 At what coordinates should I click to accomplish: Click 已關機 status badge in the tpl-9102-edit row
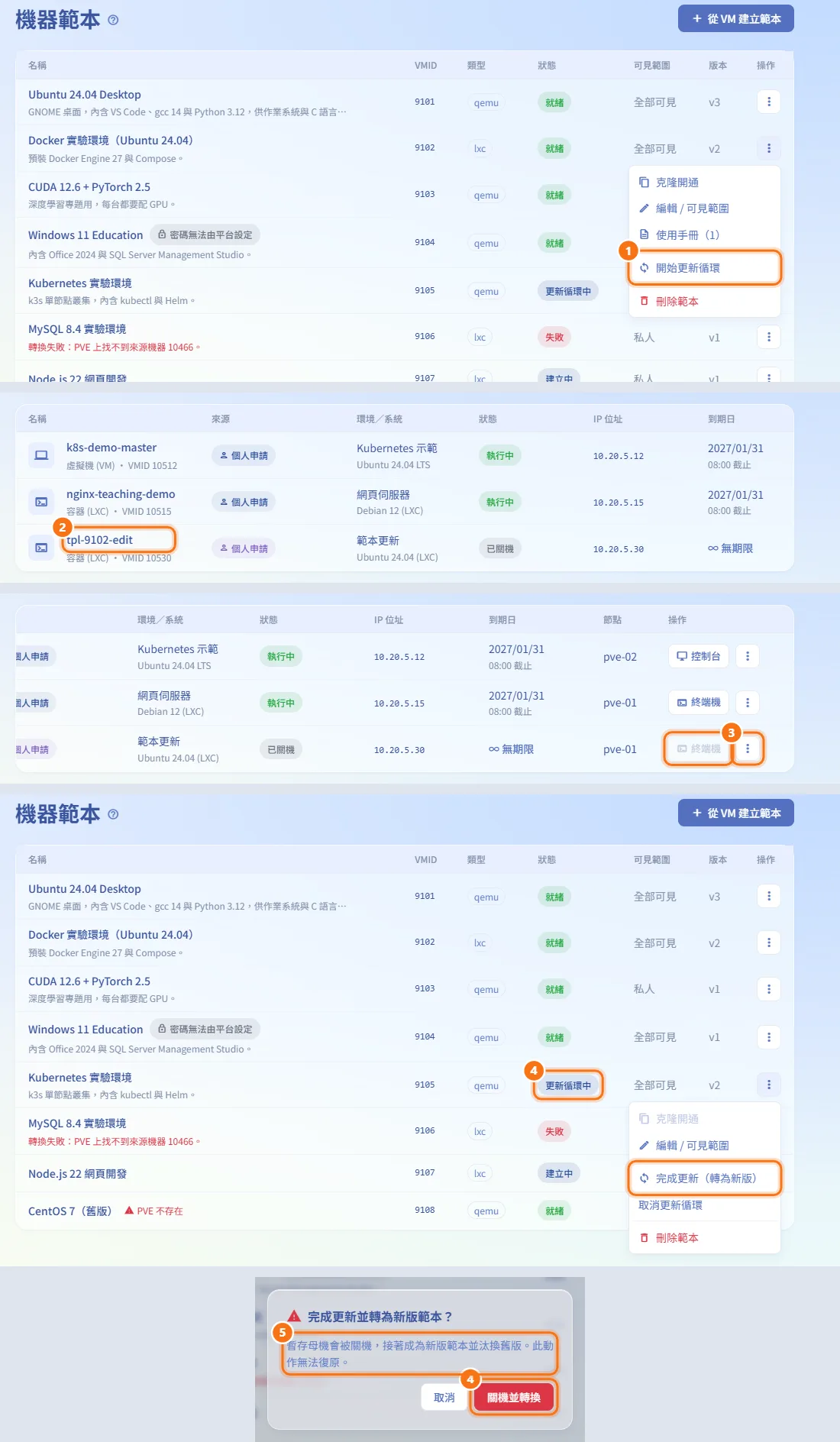pyautogui.click(x=500, y=548)
